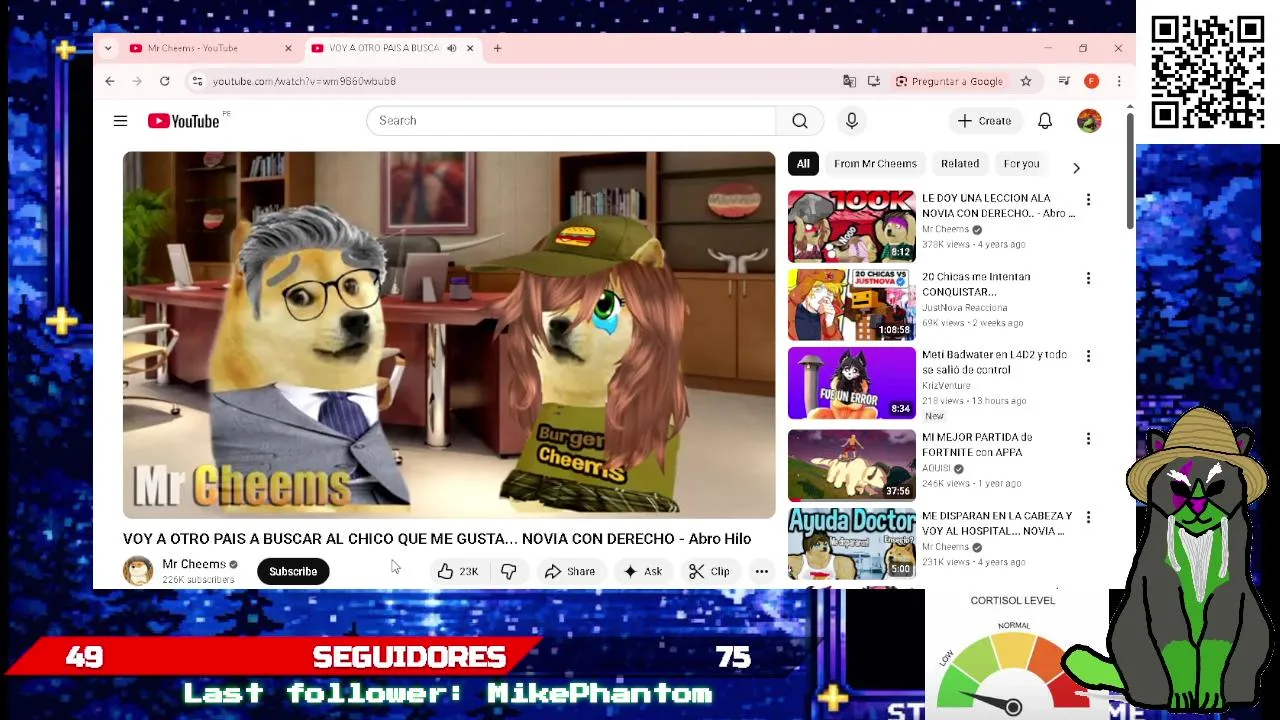1280x720 pixels.
Task: Select the Related filter chip
Action: pyautogui.click(x=960, y=164)
